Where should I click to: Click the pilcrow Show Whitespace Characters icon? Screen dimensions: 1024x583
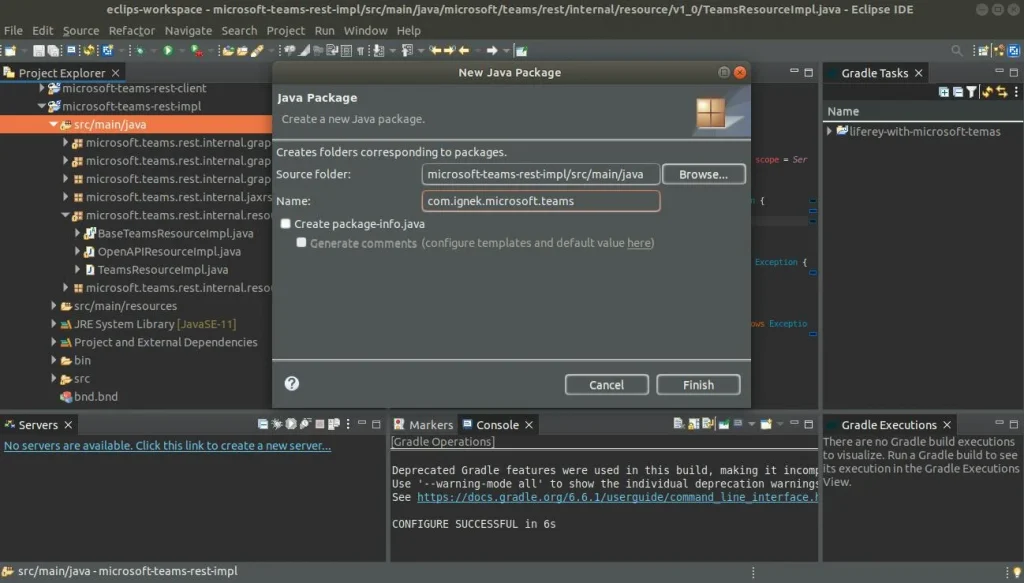click(360, 50)
